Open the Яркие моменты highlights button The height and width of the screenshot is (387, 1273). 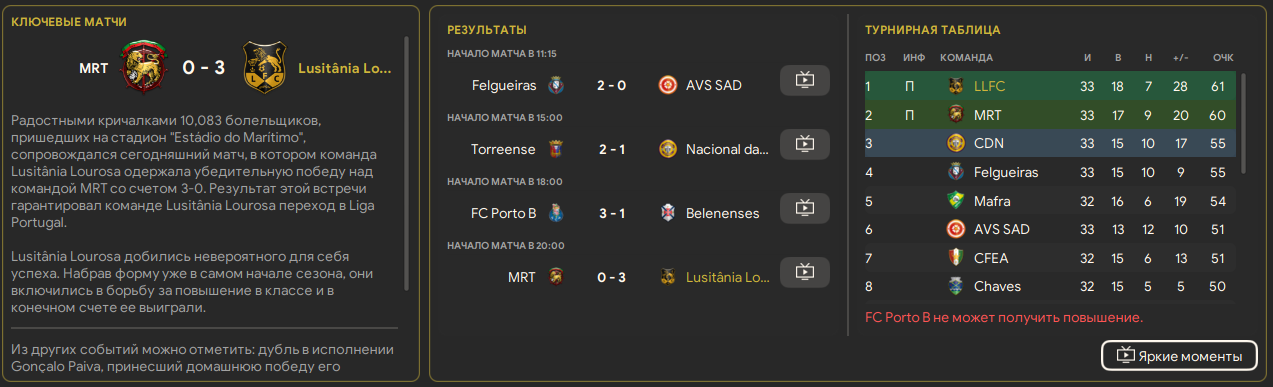1179,355
